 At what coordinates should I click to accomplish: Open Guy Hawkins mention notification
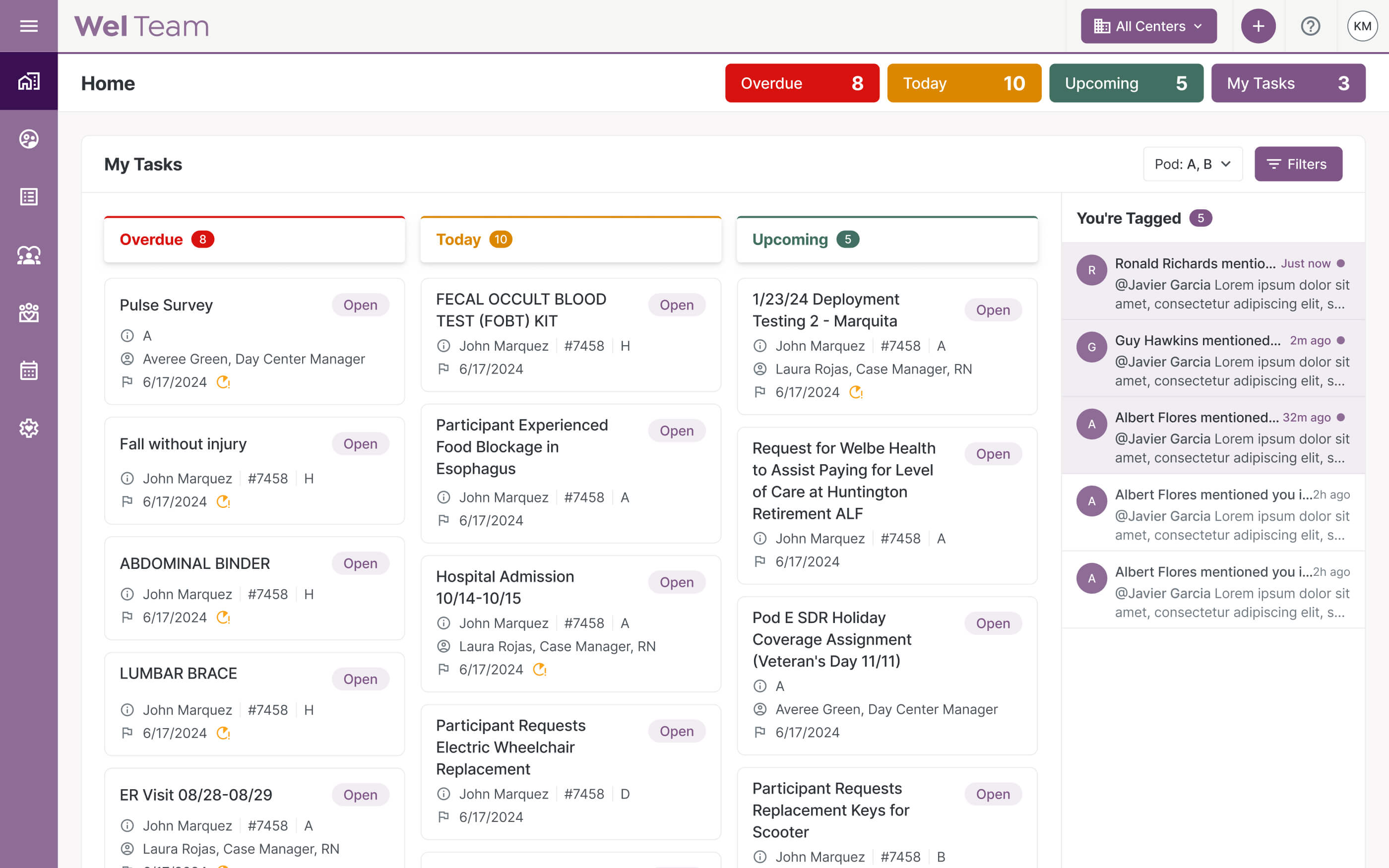click(1213, 359)
